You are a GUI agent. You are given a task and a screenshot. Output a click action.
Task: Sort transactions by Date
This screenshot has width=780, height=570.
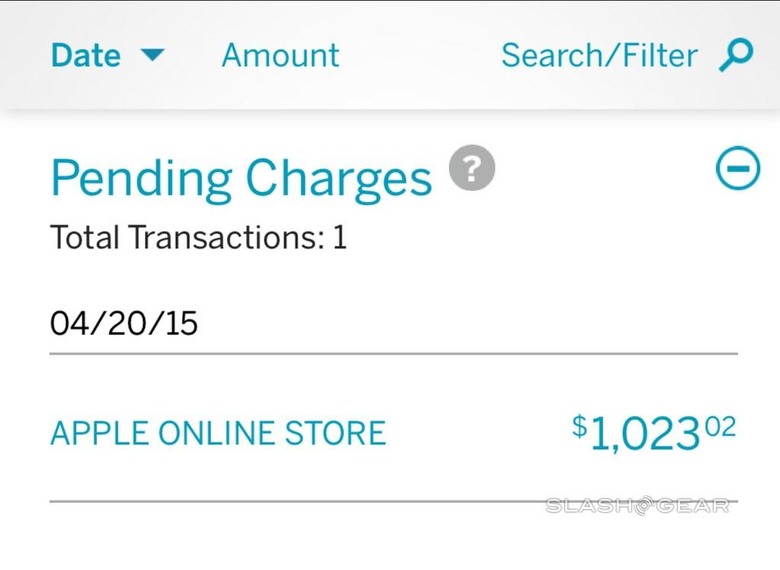click(x=86, y=55)
